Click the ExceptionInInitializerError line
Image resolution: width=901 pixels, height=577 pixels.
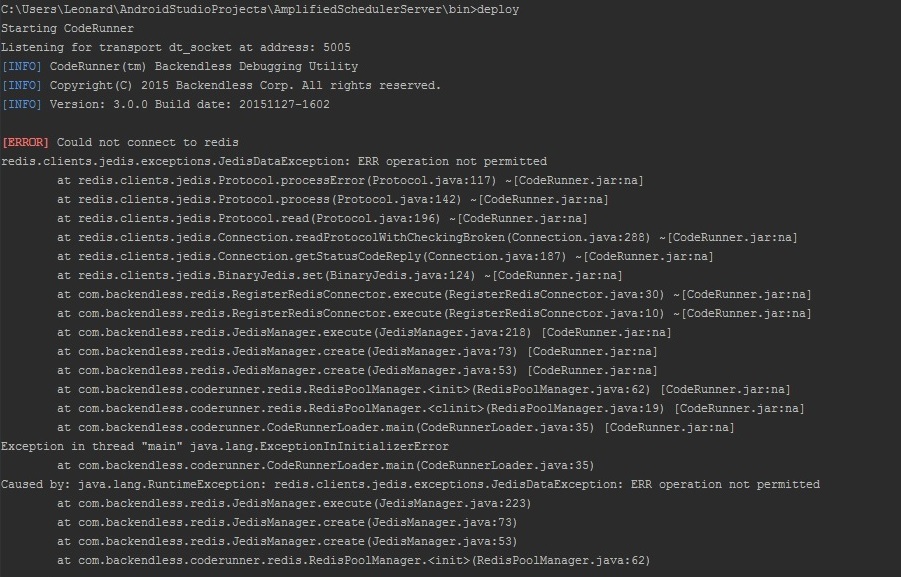pos(225,447)
